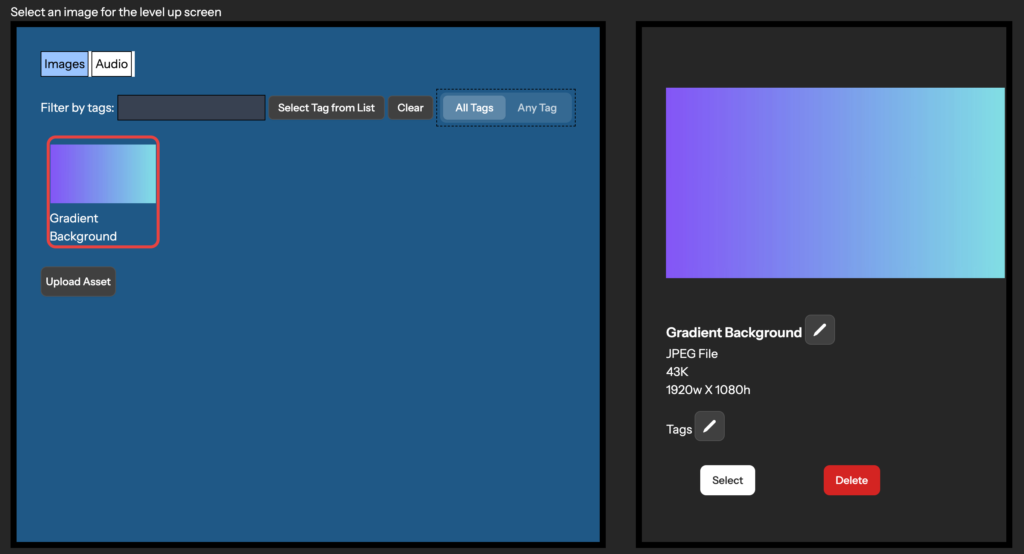The height and width of the screenshot is (554, 1024).
Task: Edit the Gradient Background asset name with pencil icon
Action: pos(820,330)
